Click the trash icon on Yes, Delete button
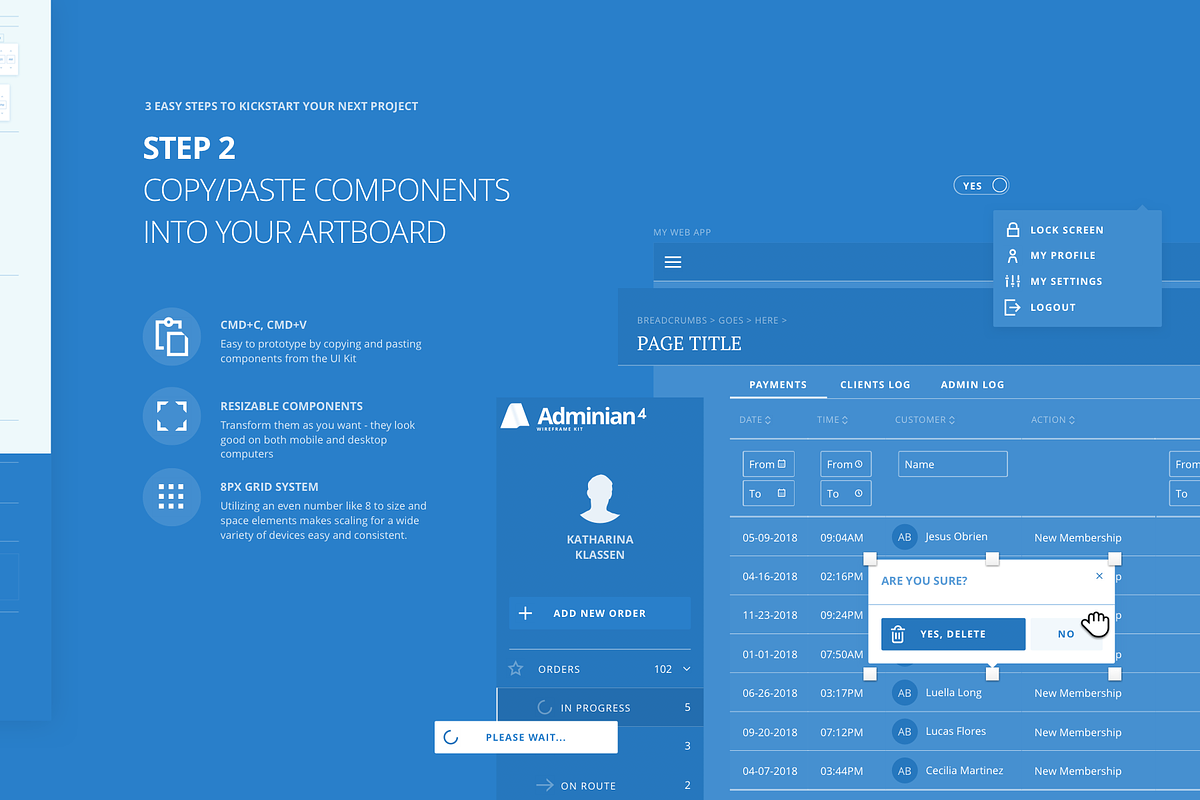 pos(898,634)
